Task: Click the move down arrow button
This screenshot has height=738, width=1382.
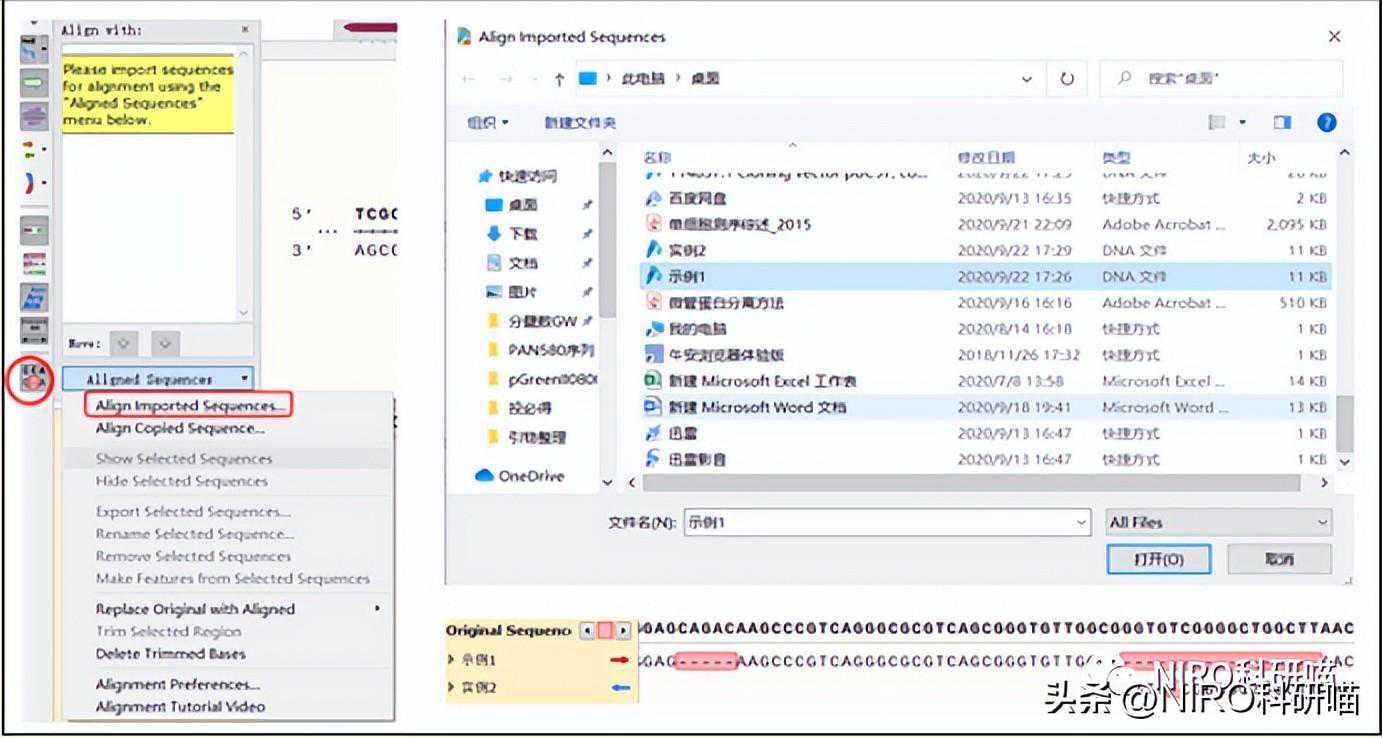Action: 165,343
